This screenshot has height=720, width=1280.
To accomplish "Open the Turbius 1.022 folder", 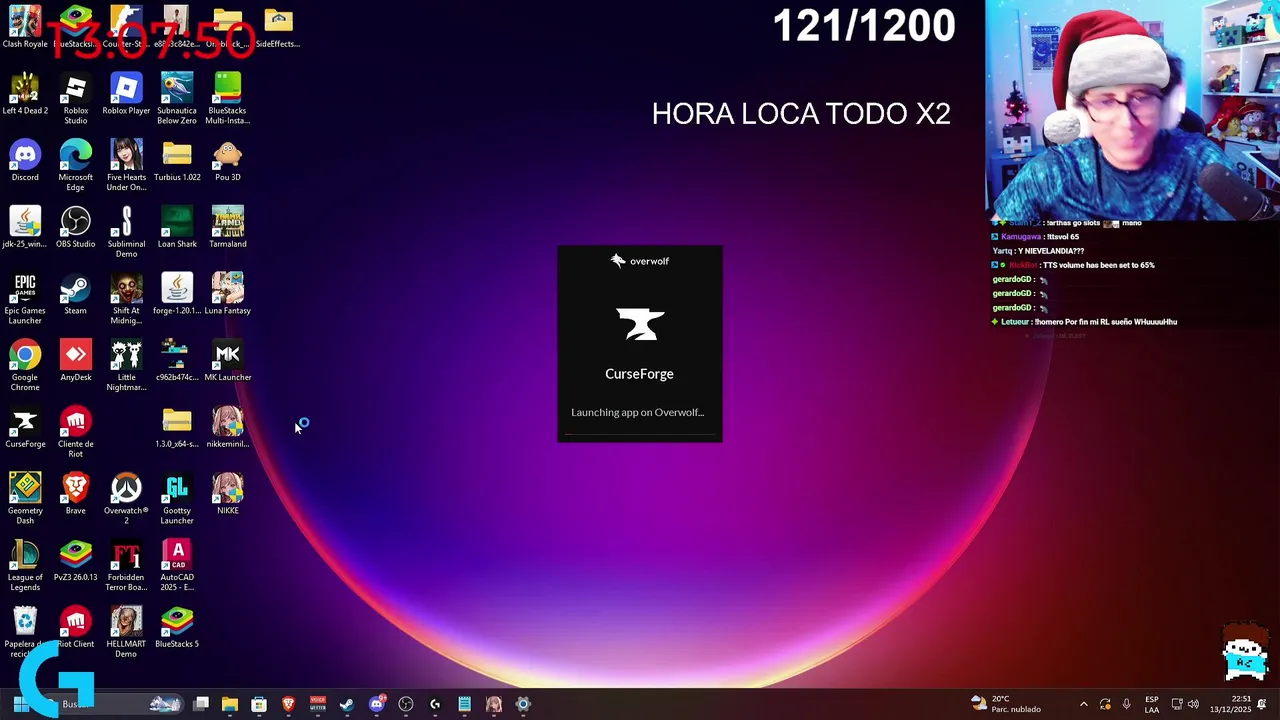I will pyautogui.click(x=177, y=160).
